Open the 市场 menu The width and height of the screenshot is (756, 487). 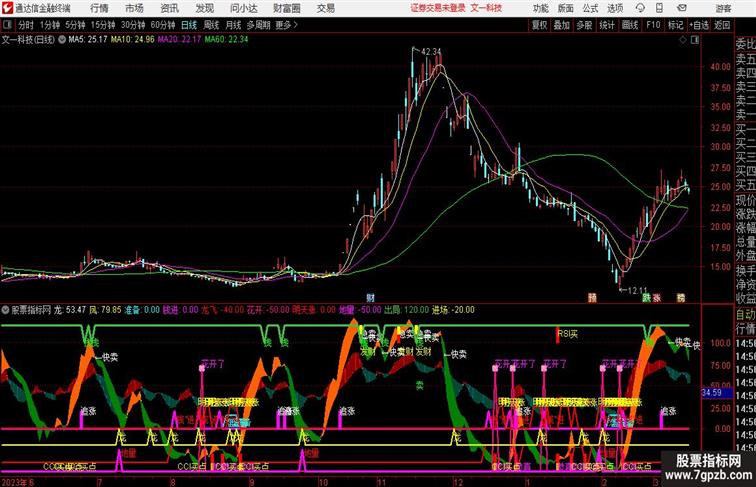[x=134, y=8]
